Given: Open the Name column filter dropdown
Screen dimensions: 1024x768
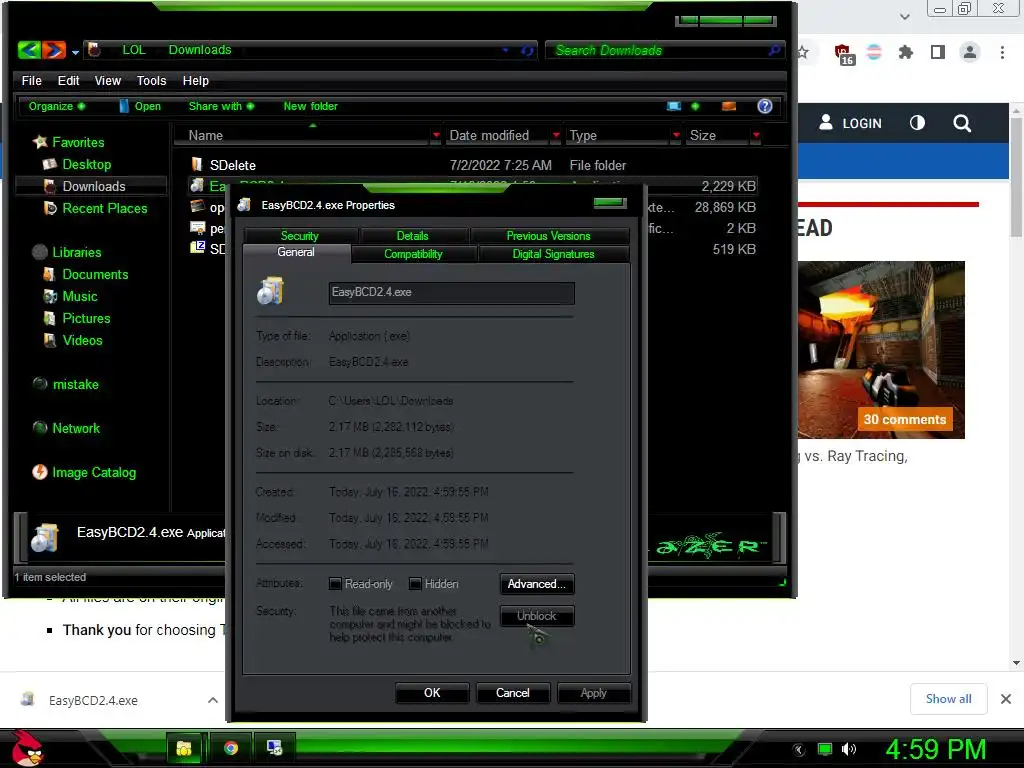Looking at the screenshot, I should pos(436,135).
